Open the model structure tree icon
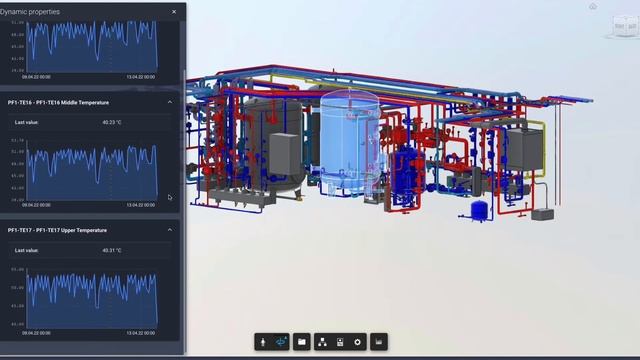The height and width of the screenshot is (360, 640). coord(322,342)
